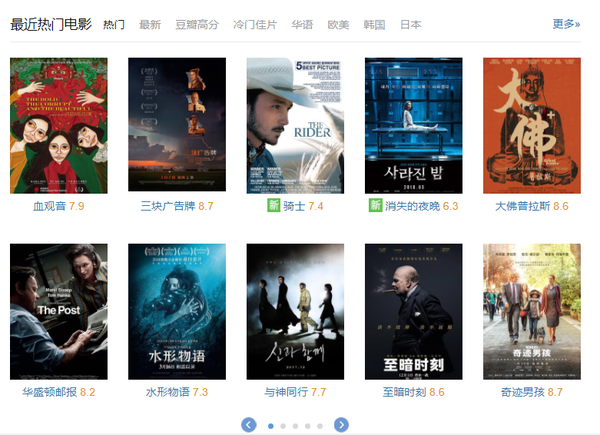Open the 大佛普拉斯 orange poster
Screen dimensions: 600x435
click(532, 125)
